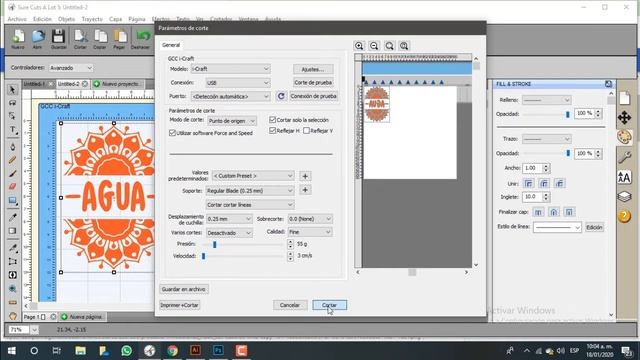
Task: Open the Objeto menu
Action: (x=66, y=19)
